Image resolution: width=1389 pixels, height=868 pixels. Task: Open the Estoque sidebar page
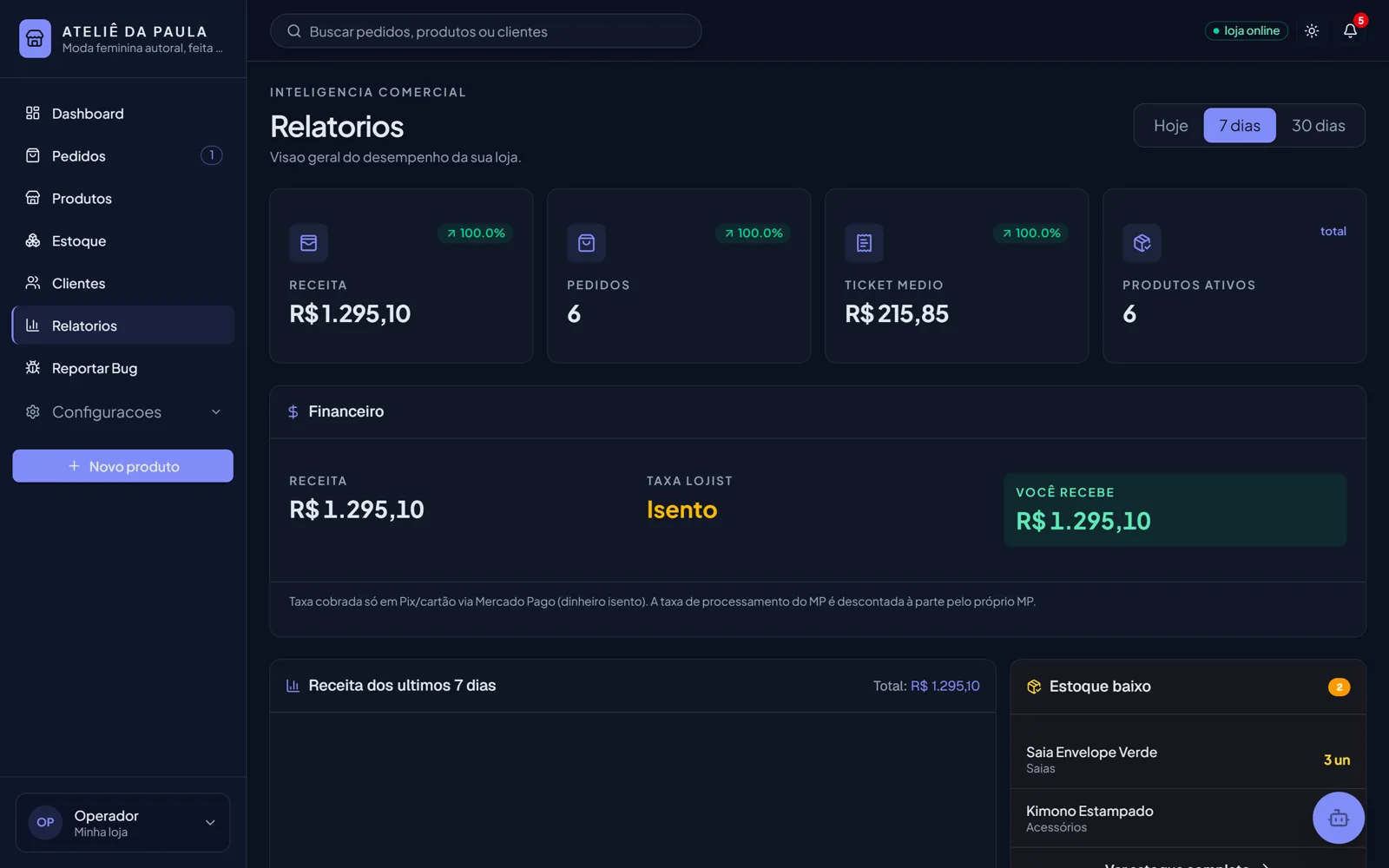123,240
